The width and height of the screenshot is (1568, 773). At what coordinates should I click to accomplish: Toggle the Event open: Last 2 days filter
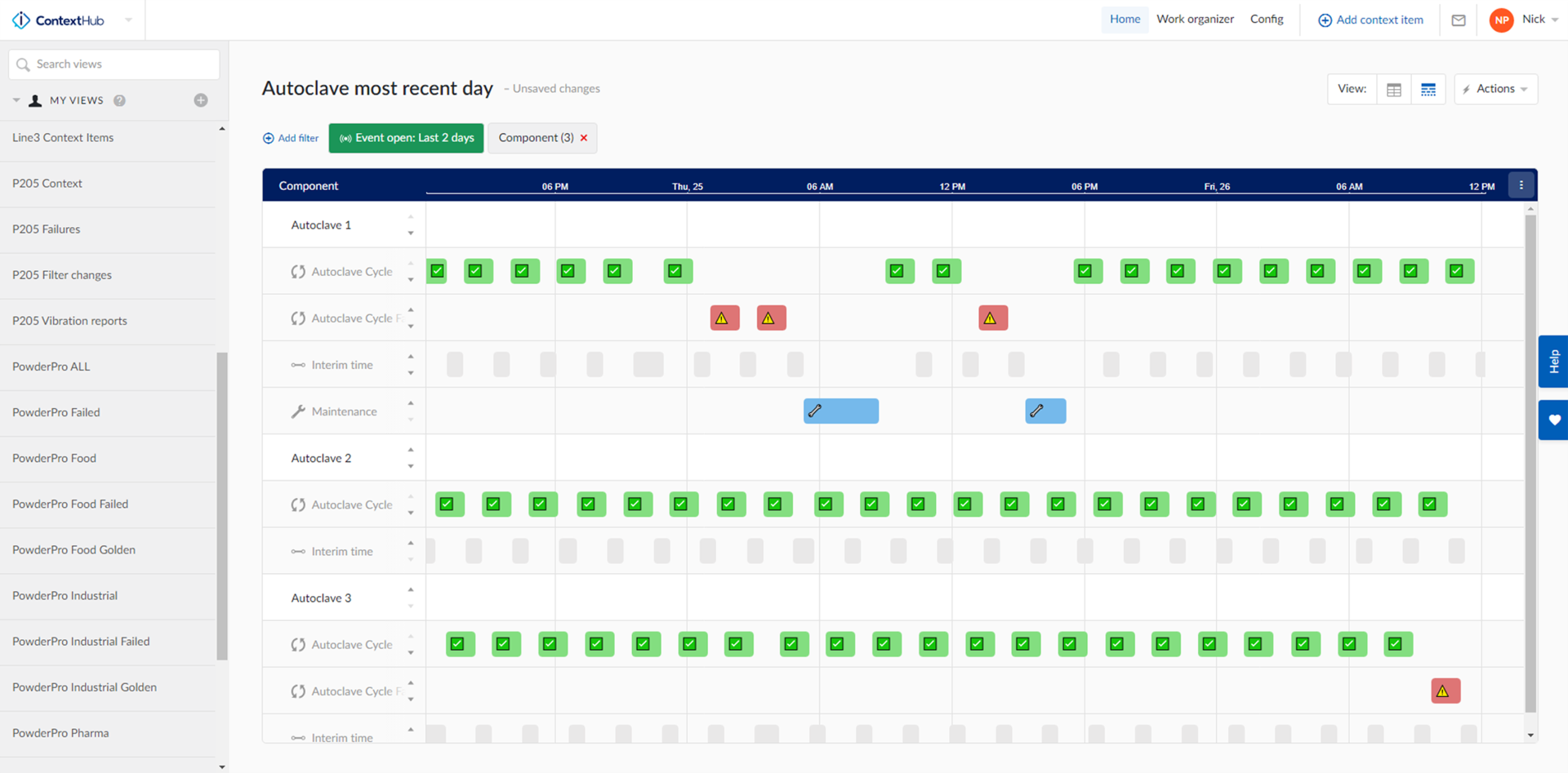click(x=406, y=137)
